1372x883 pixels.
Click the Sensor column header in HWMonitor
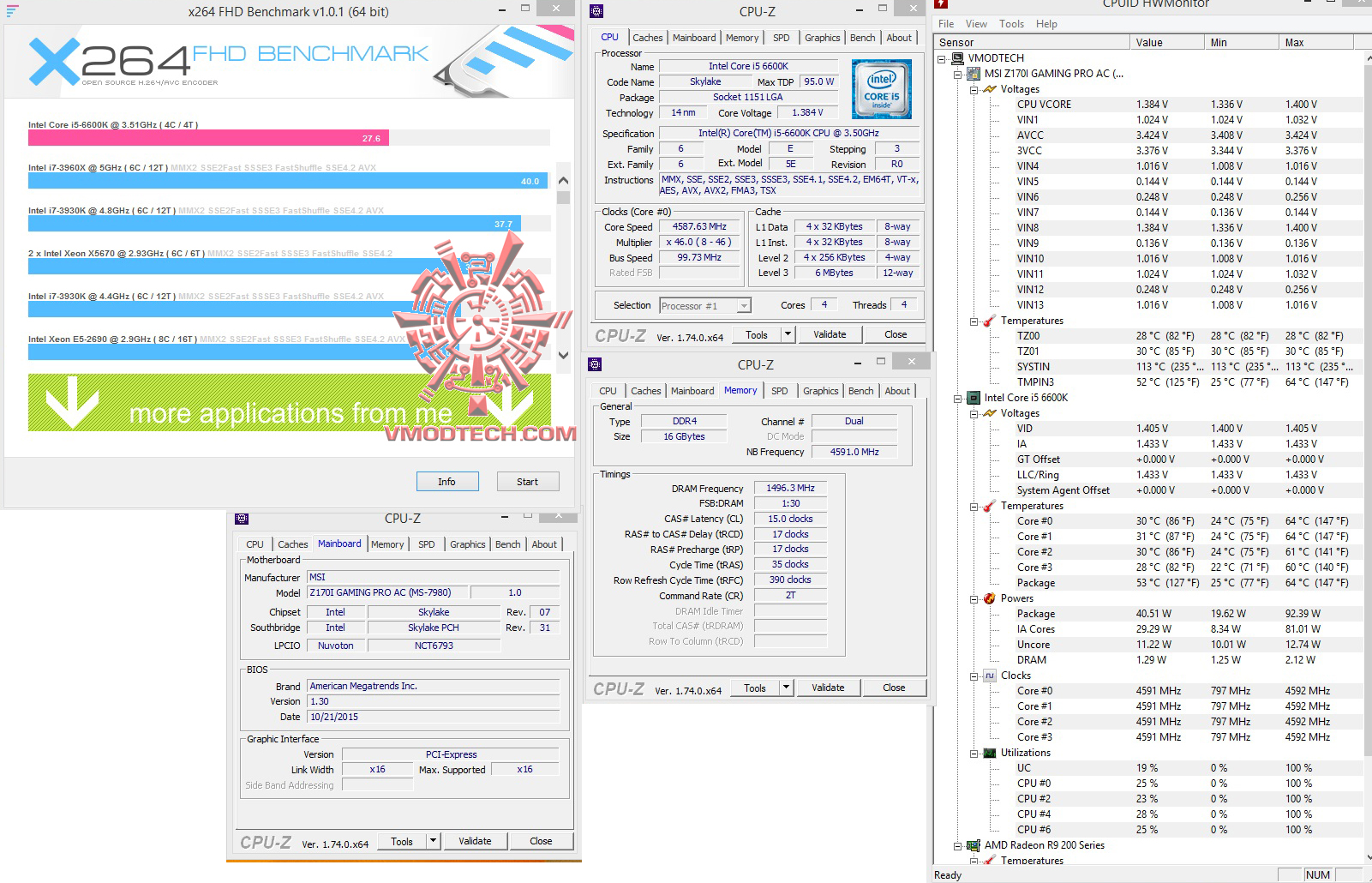tap(1033, 42)
